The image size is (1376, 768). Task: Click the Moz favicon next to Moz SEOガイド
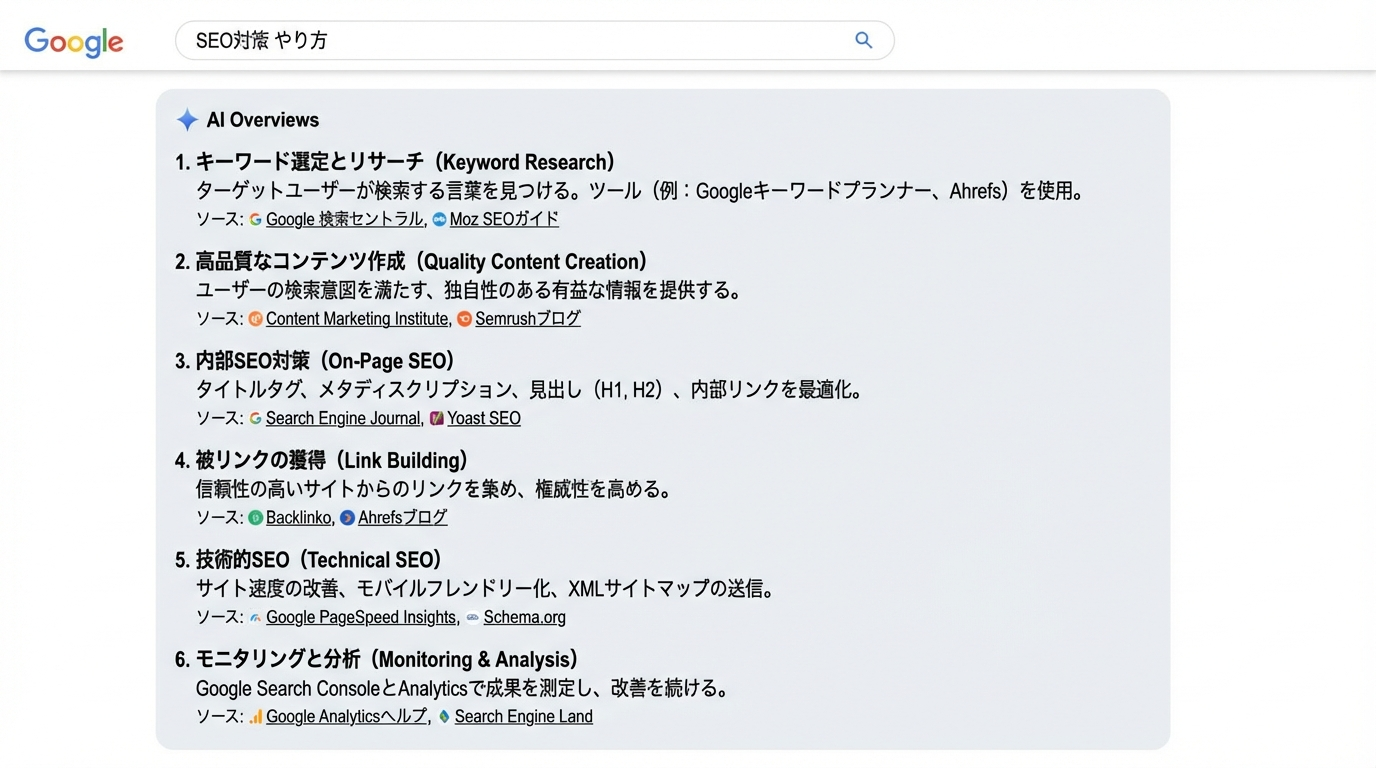438,219
